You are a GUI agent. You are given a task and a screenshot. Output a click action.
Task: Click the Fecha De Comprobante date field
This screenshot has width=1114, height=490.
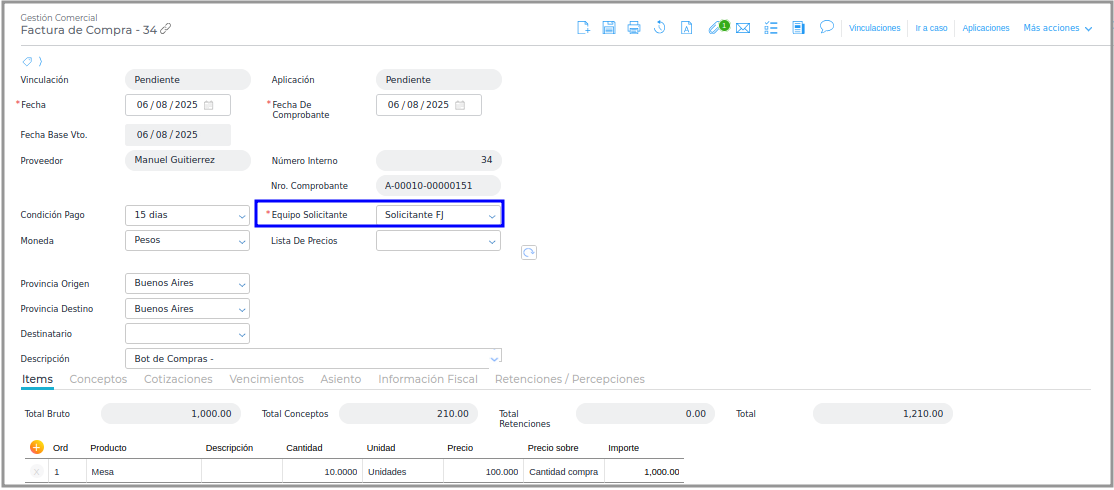click(x=429, y=105)
